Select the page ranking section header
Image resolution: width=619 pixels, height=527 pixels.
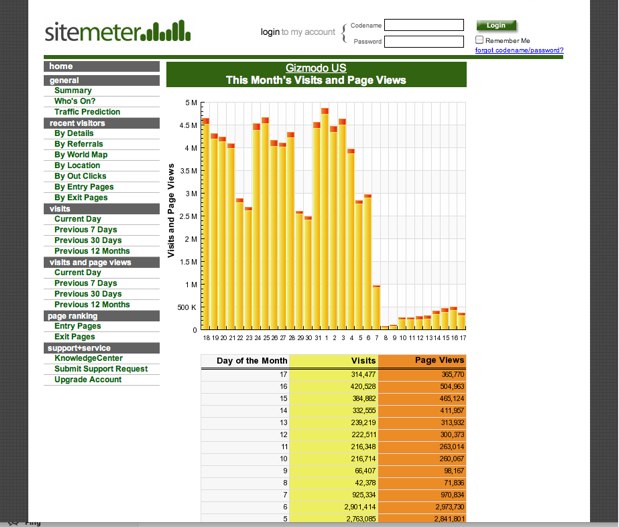tap(102, 316)
